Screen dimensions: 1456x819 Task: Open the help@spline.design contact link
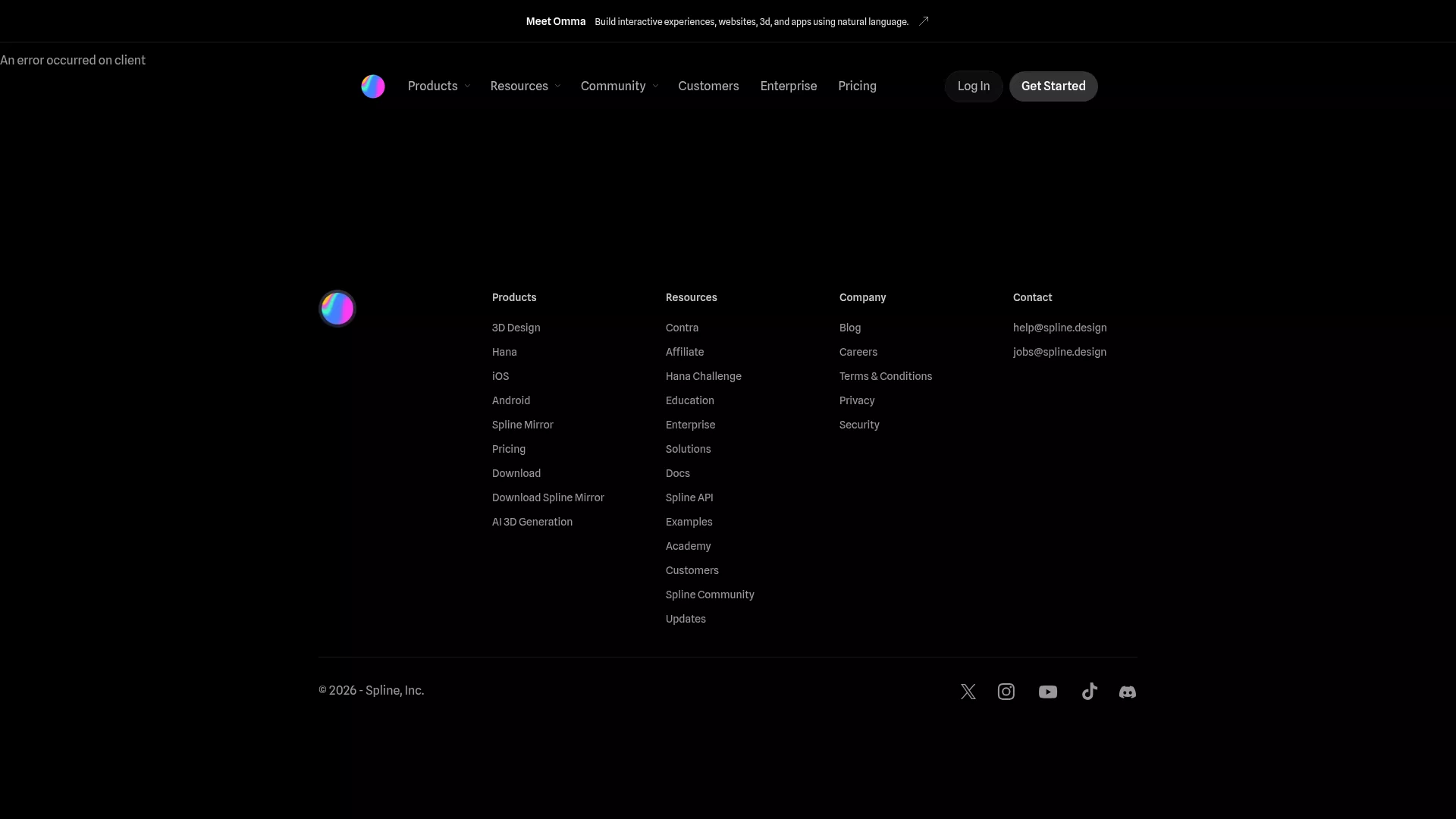(x=1060, y=328)
